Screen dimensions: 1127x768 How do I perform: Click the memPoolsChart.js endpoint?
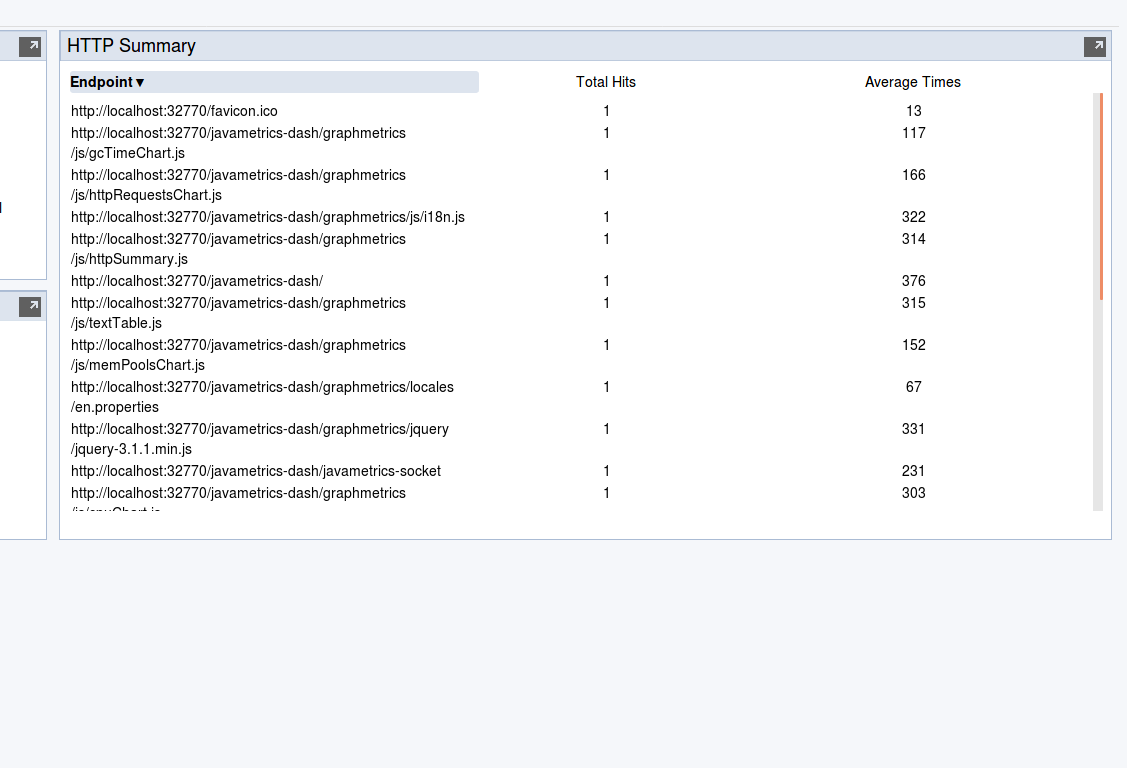(x=237, y=354)
